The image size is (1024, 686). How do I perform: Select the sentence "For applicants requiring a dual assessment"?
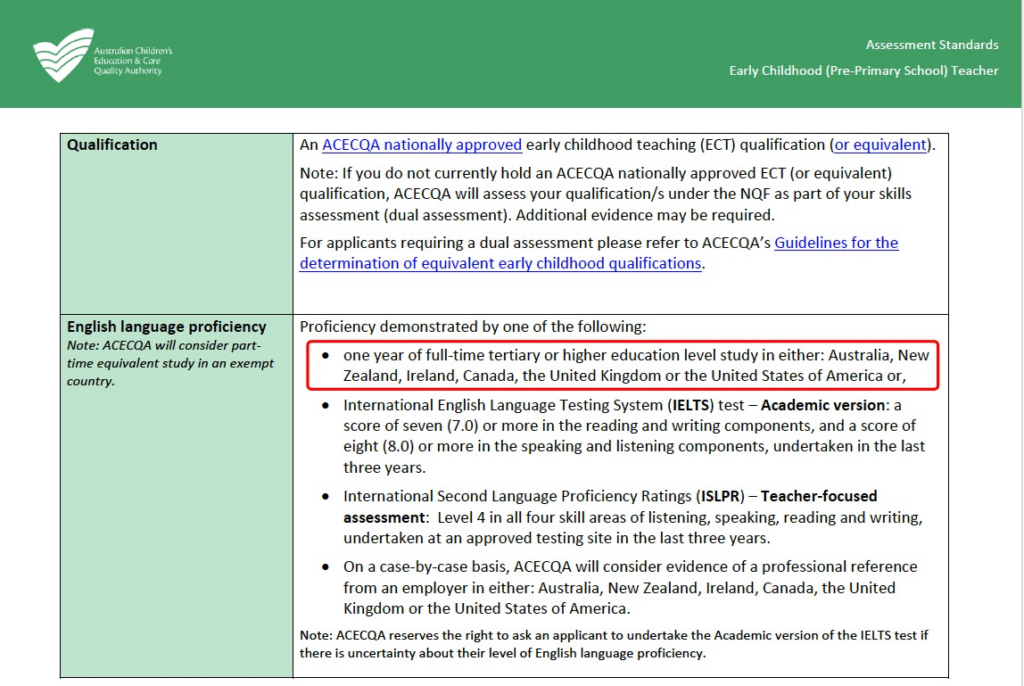tap(599, 253)
